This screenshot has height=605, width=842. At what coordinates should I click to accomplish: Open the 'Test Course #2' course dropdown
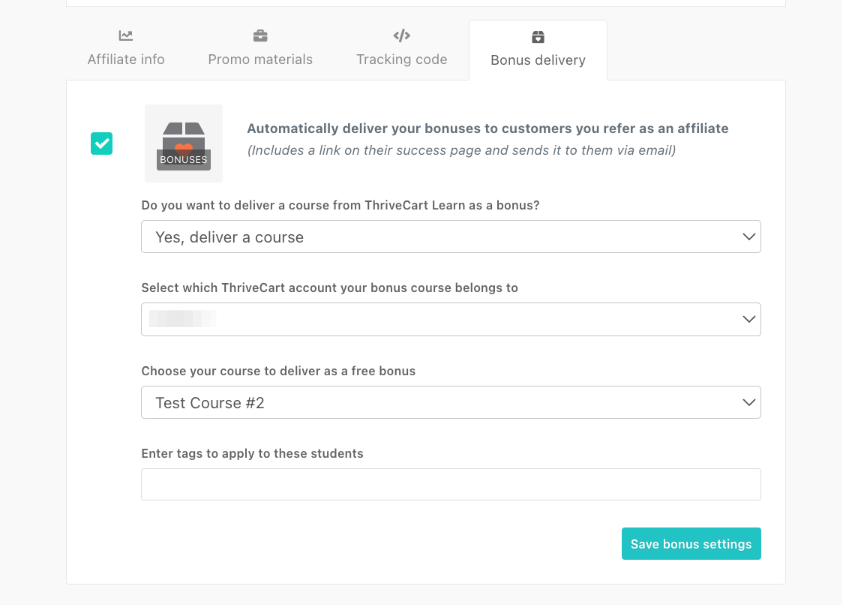[x=450, y=403]
